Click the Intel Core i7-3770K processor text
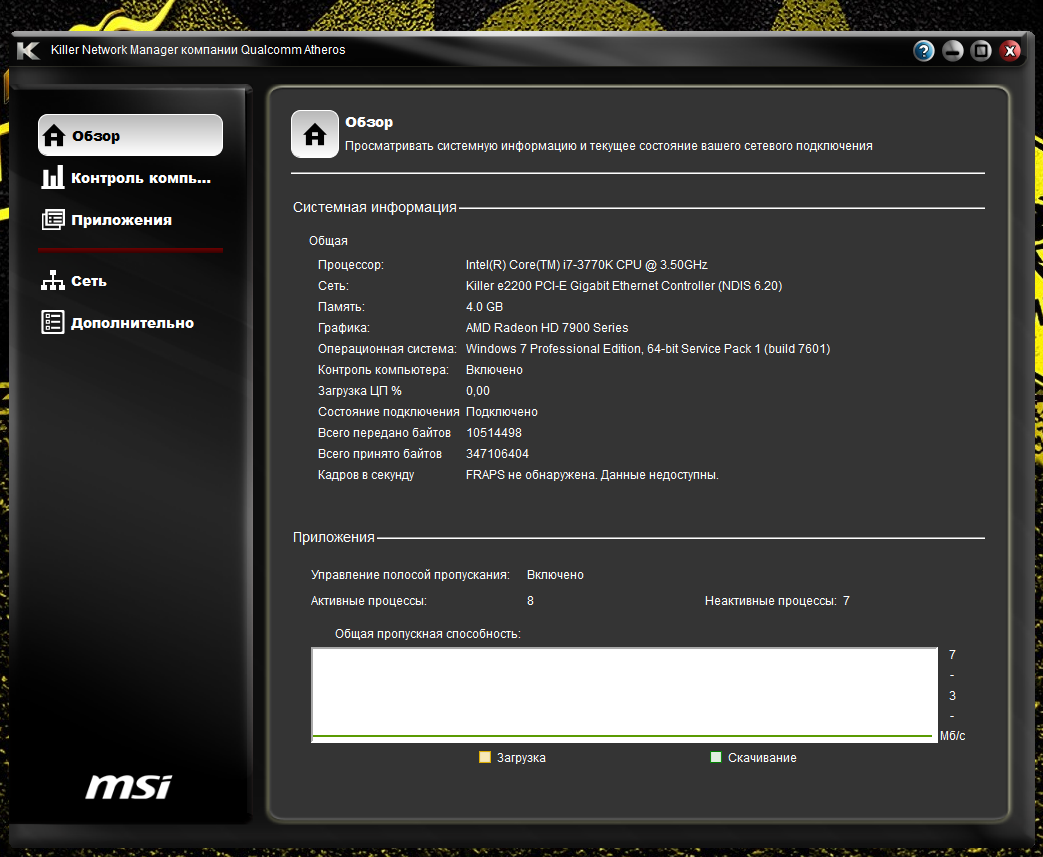 point(586,265)
